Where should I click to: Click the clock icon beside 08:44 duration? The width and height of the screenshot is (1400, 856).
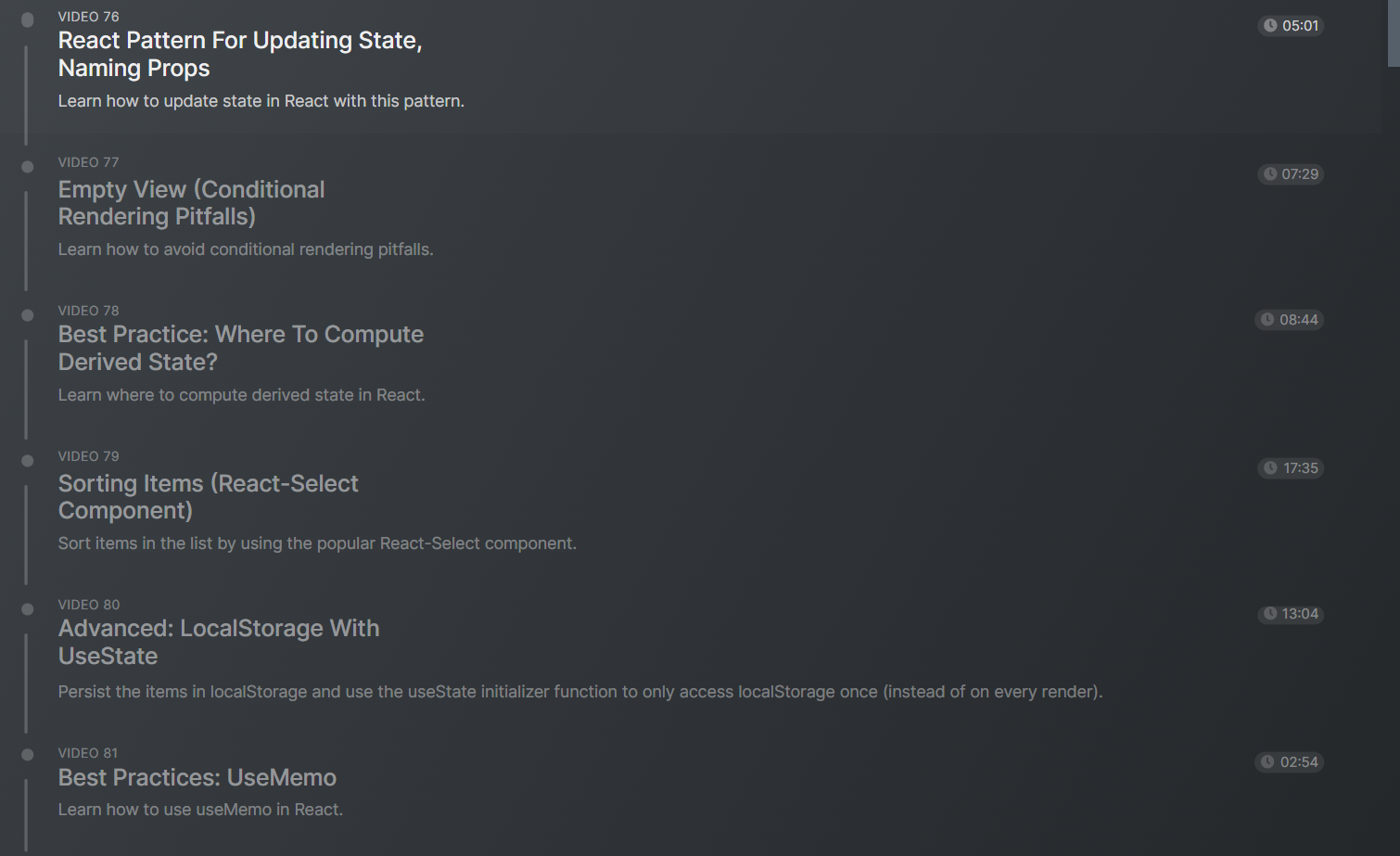point(1267,320)
